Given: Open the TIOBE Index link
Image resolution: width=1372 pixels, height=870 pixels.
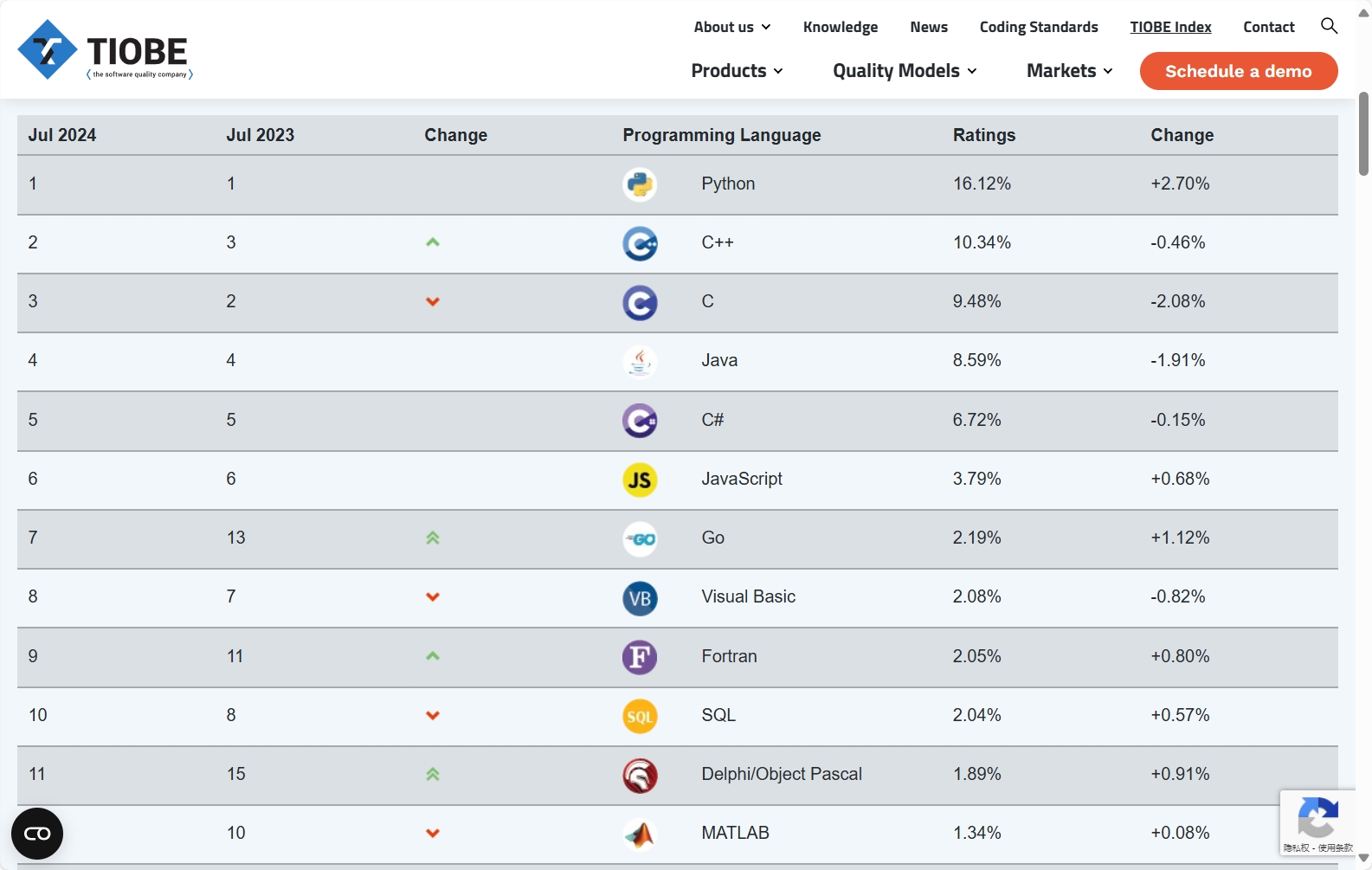Looking at the screenshot, I should coord(1170,27).
